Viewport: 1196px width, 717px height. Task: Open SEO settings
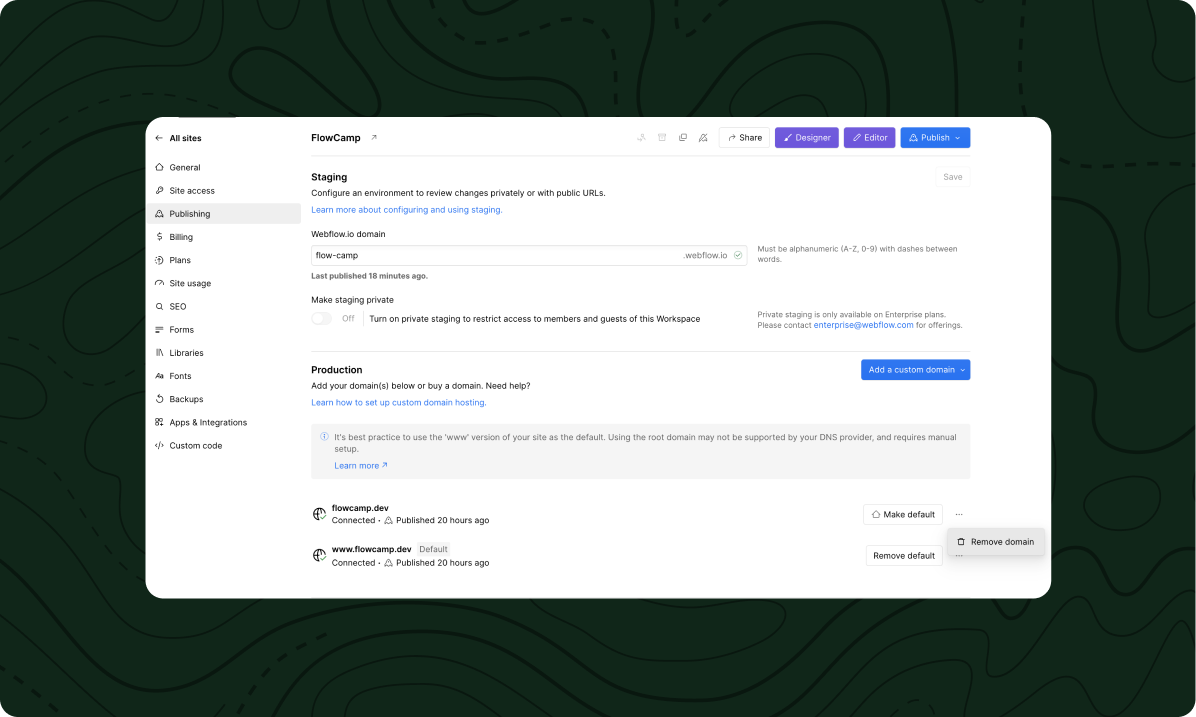[223, 307]
